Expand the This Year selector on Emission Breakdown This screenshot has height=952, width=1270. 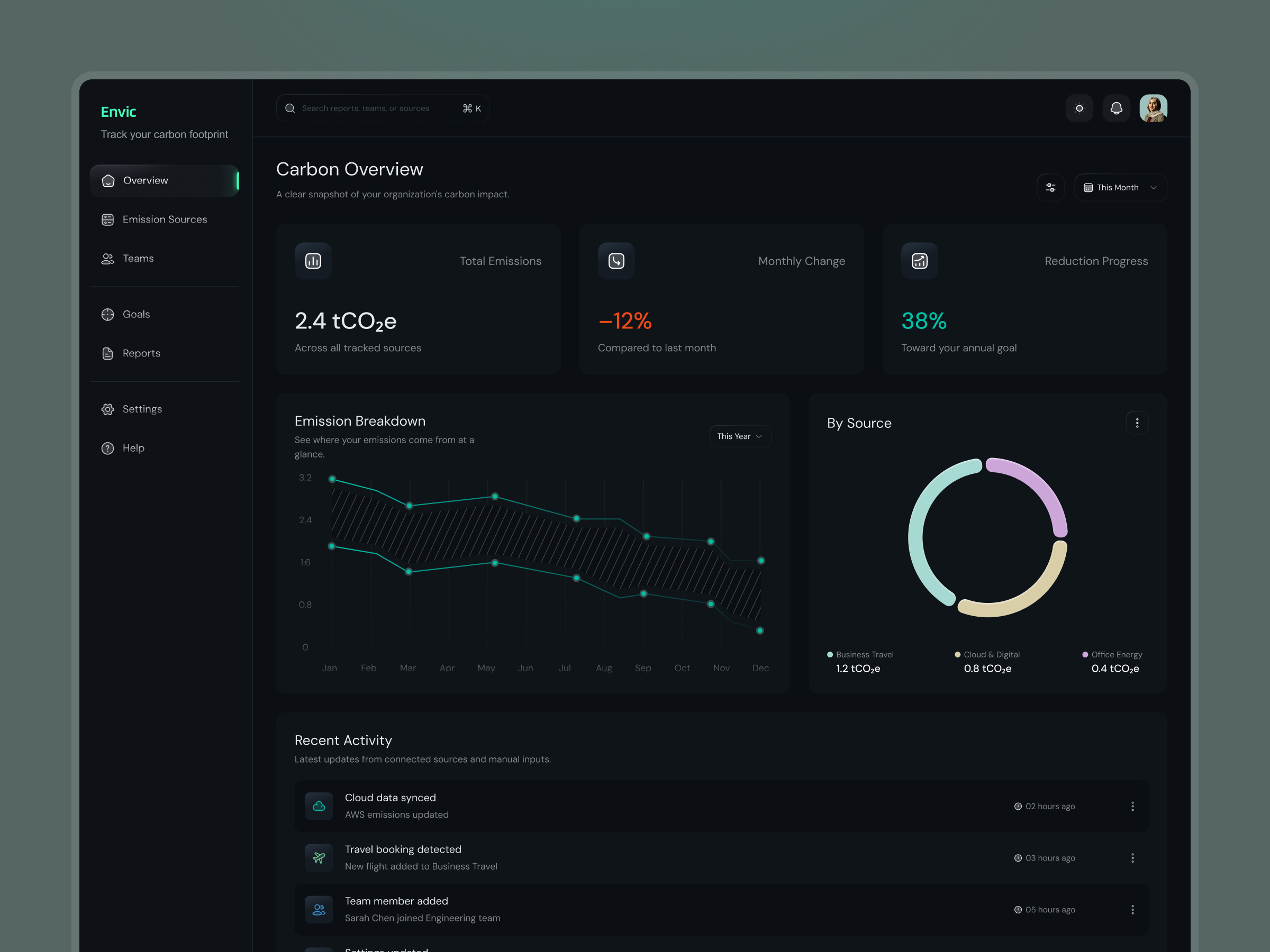coord(739,436)
